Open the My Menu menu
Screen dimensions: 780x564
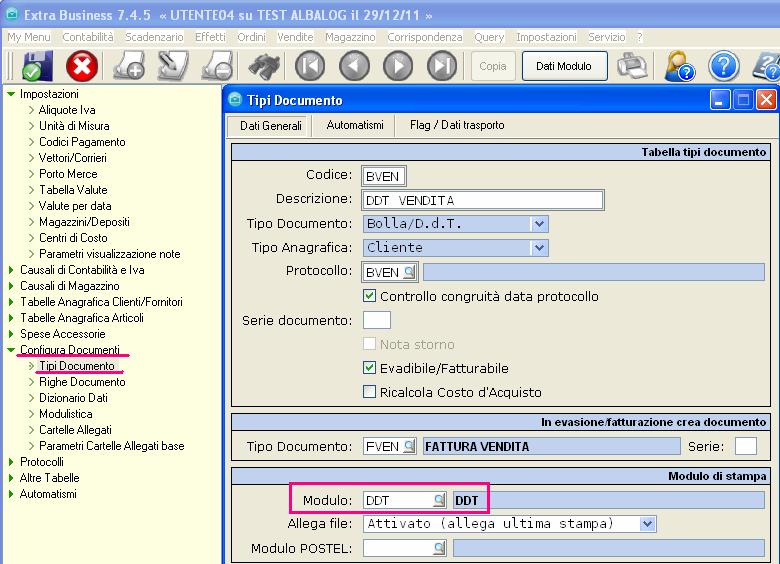tap(29, 37)
